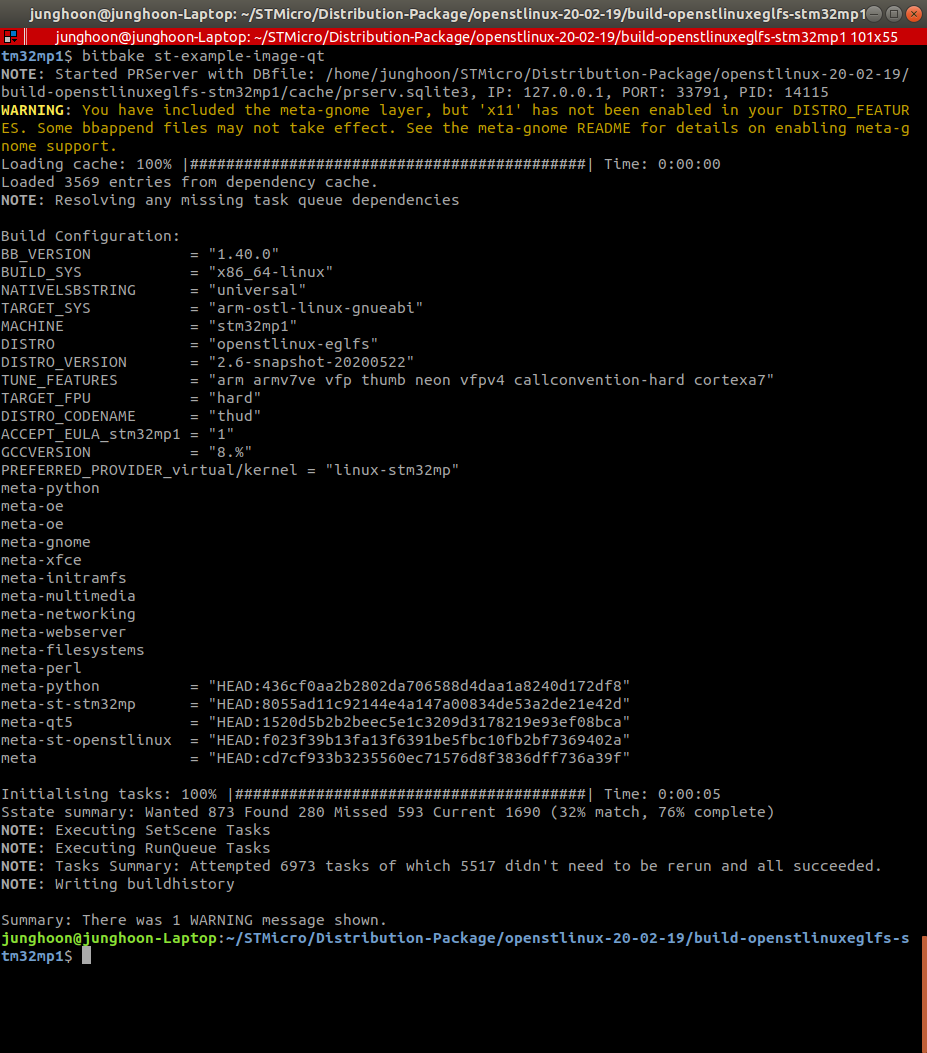The image size is (927, 1053).
Task: Click the TARGET_FPU value "hard"
Action: pos(234,398)
